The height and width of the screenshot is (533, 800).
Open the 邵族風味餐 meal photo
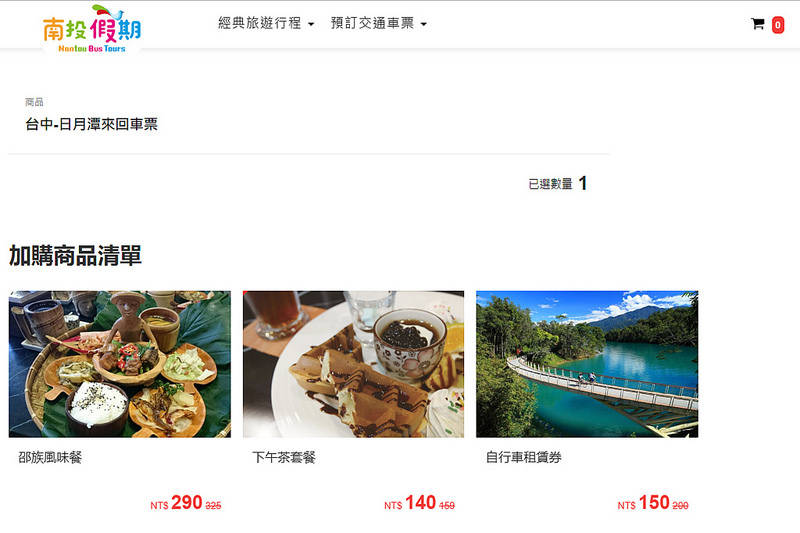(x=120, y=364)
